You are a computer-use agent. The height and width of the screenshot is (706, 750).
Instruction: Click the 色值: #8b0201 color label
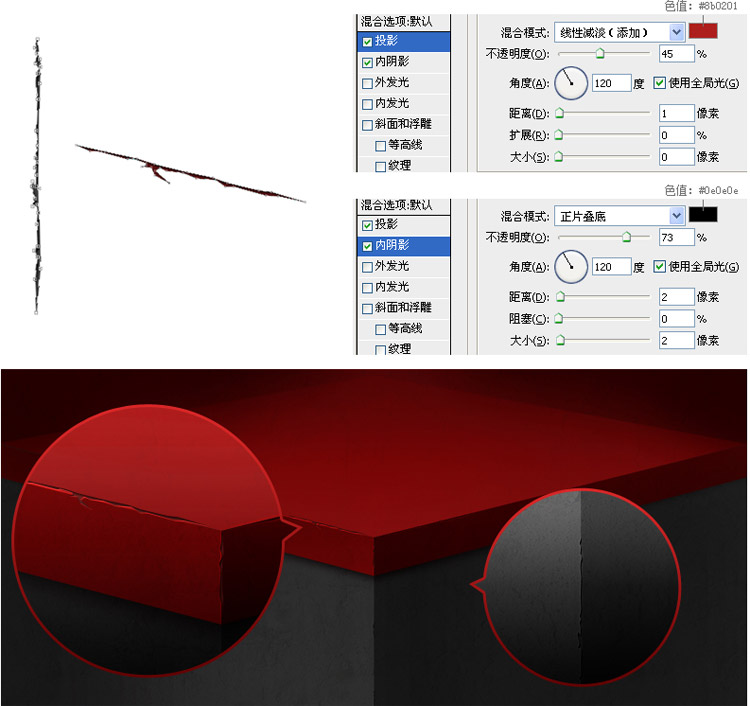tap(701, 6)
